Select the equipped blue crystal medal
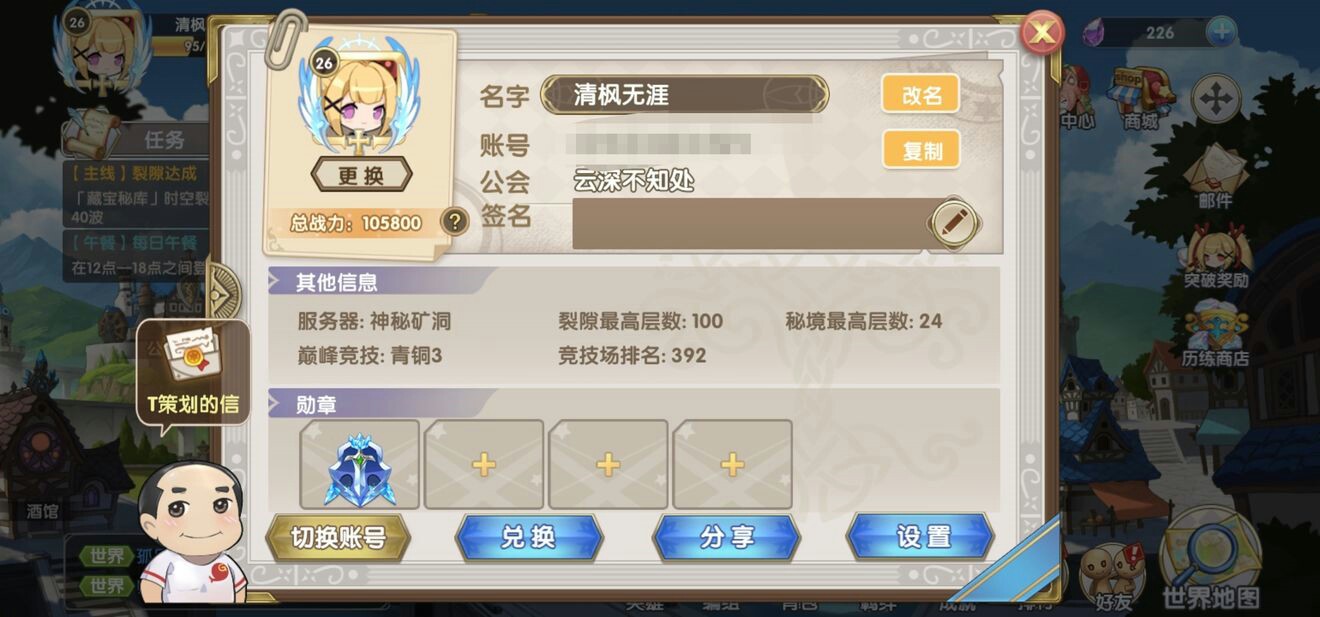The height and width of the screenshot is (617, 1320). (360, 465)
